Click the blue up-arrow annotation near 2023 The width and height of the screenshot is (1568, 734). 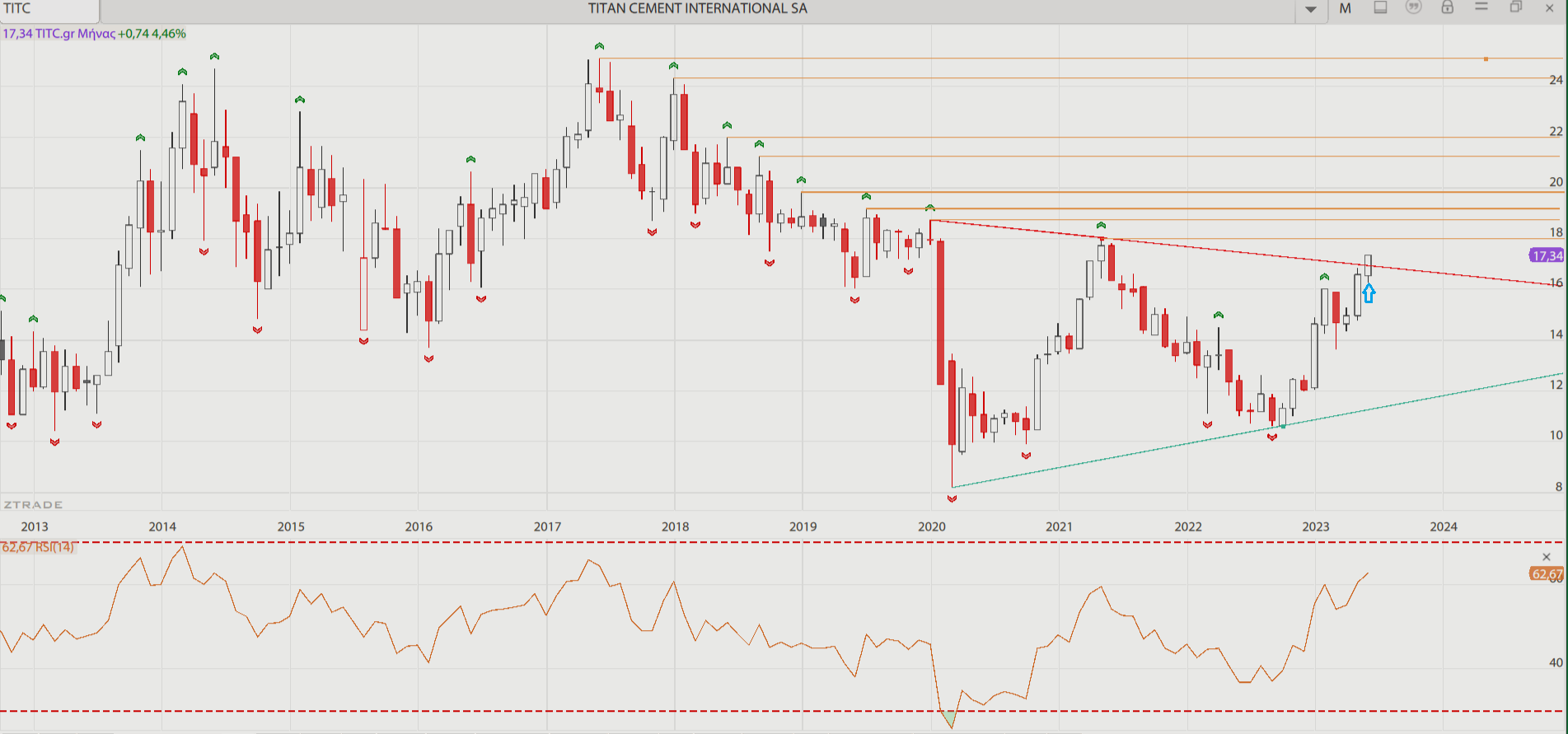[x=1369, y=293]
